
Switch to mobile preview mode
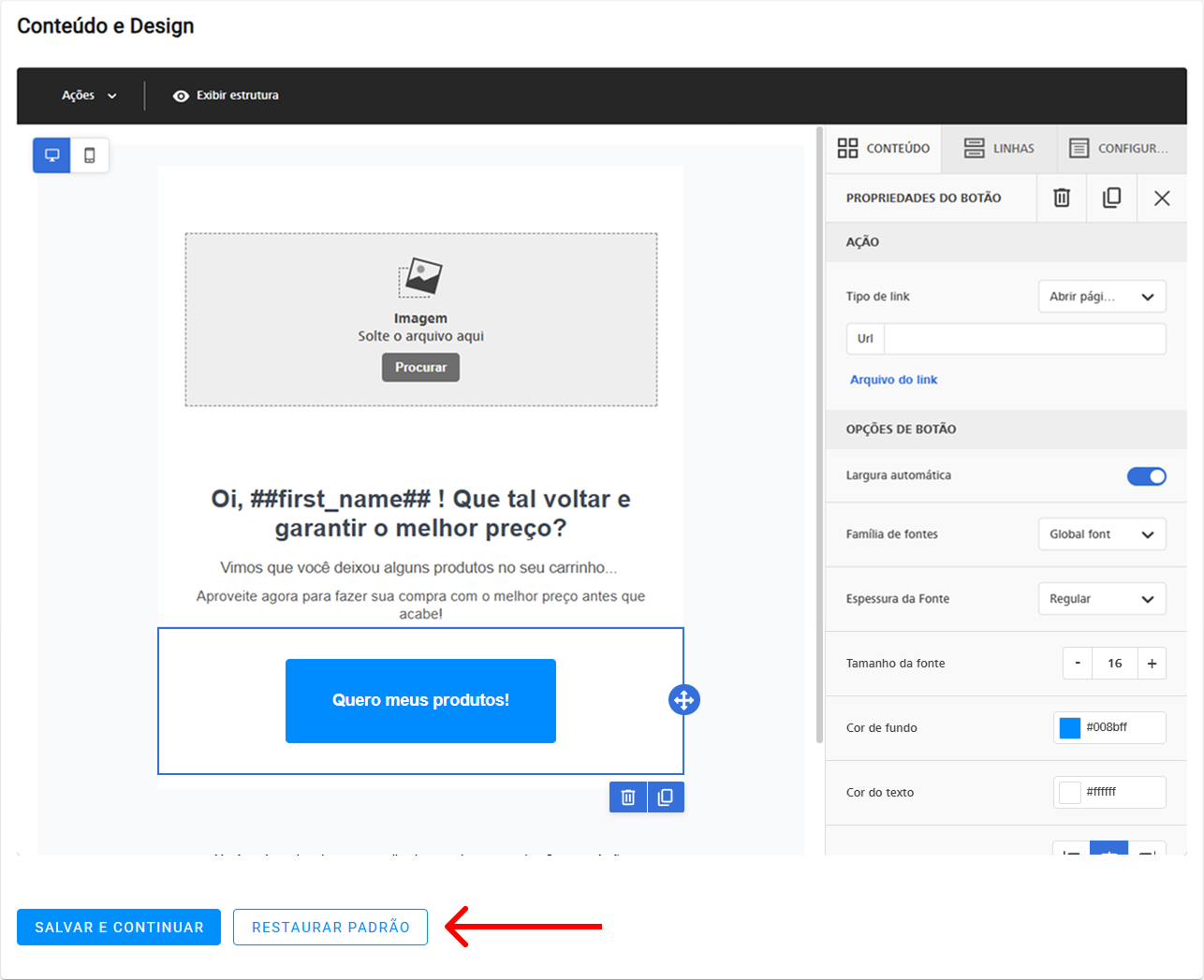[90, 155]
